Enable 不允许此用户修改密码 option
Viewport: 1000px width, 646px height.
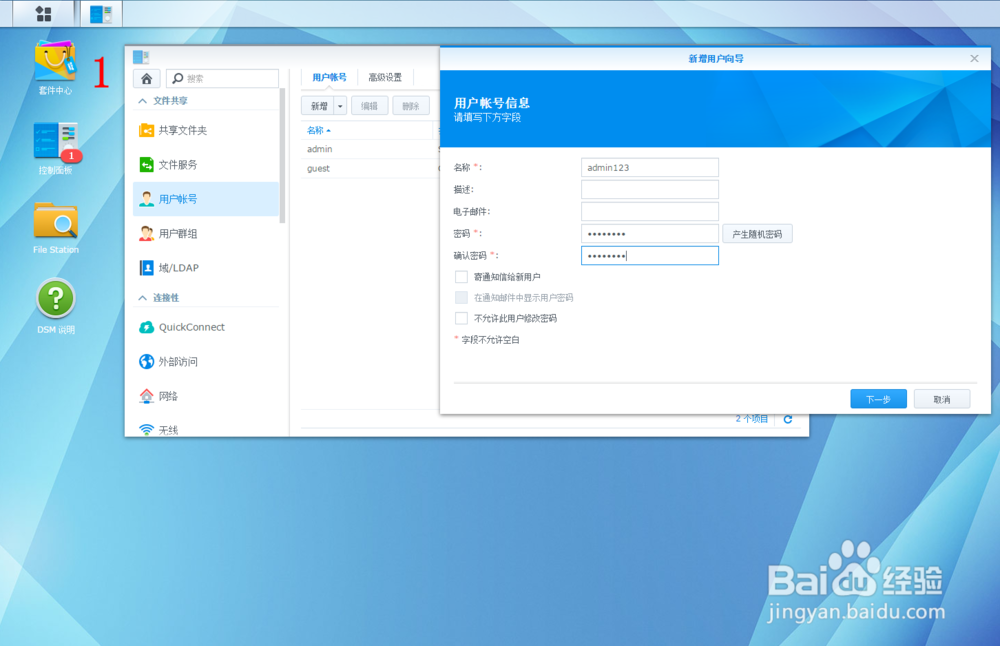[459, 319]
